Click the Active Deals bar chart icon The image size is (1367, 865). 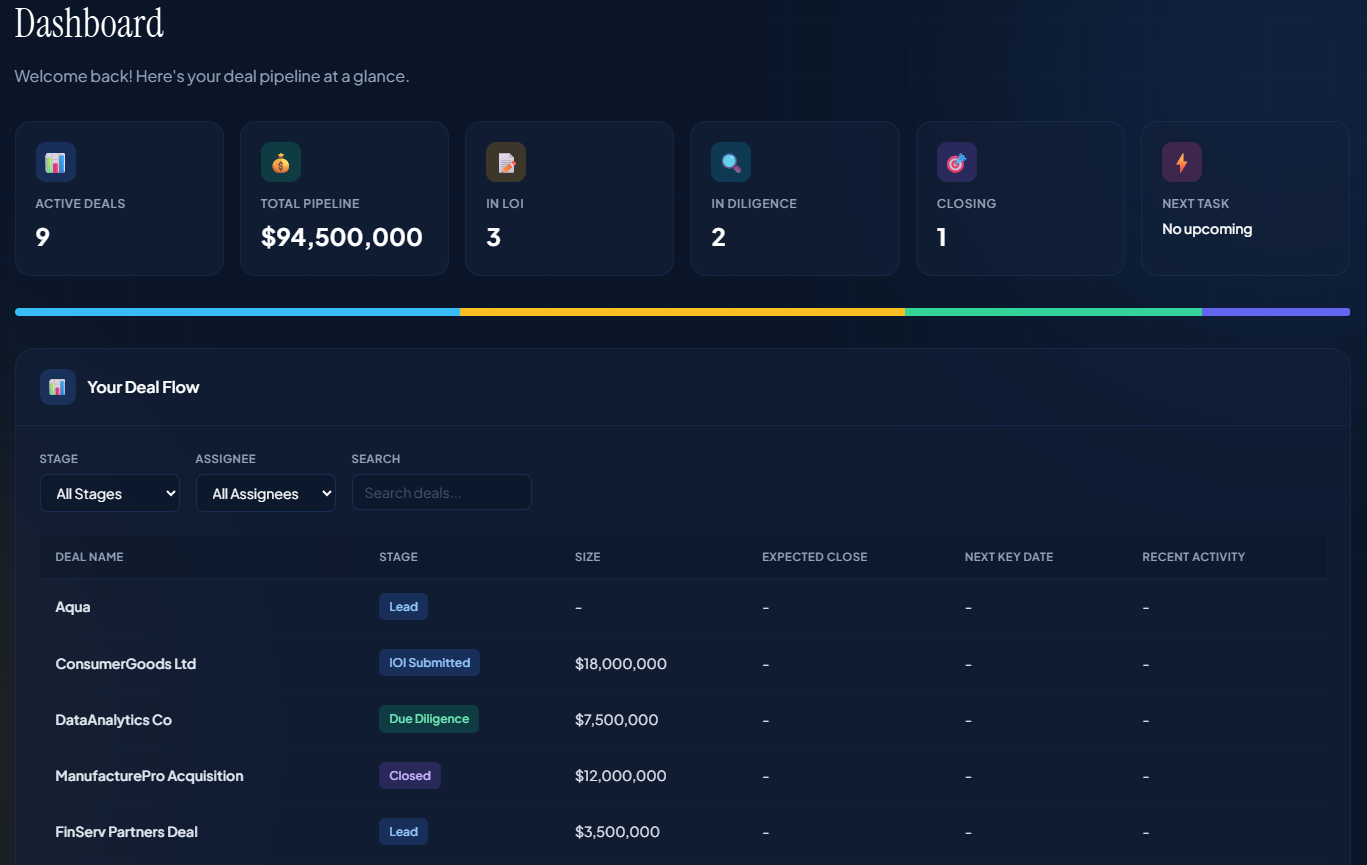pyautogui.click(x=56, y=162)
